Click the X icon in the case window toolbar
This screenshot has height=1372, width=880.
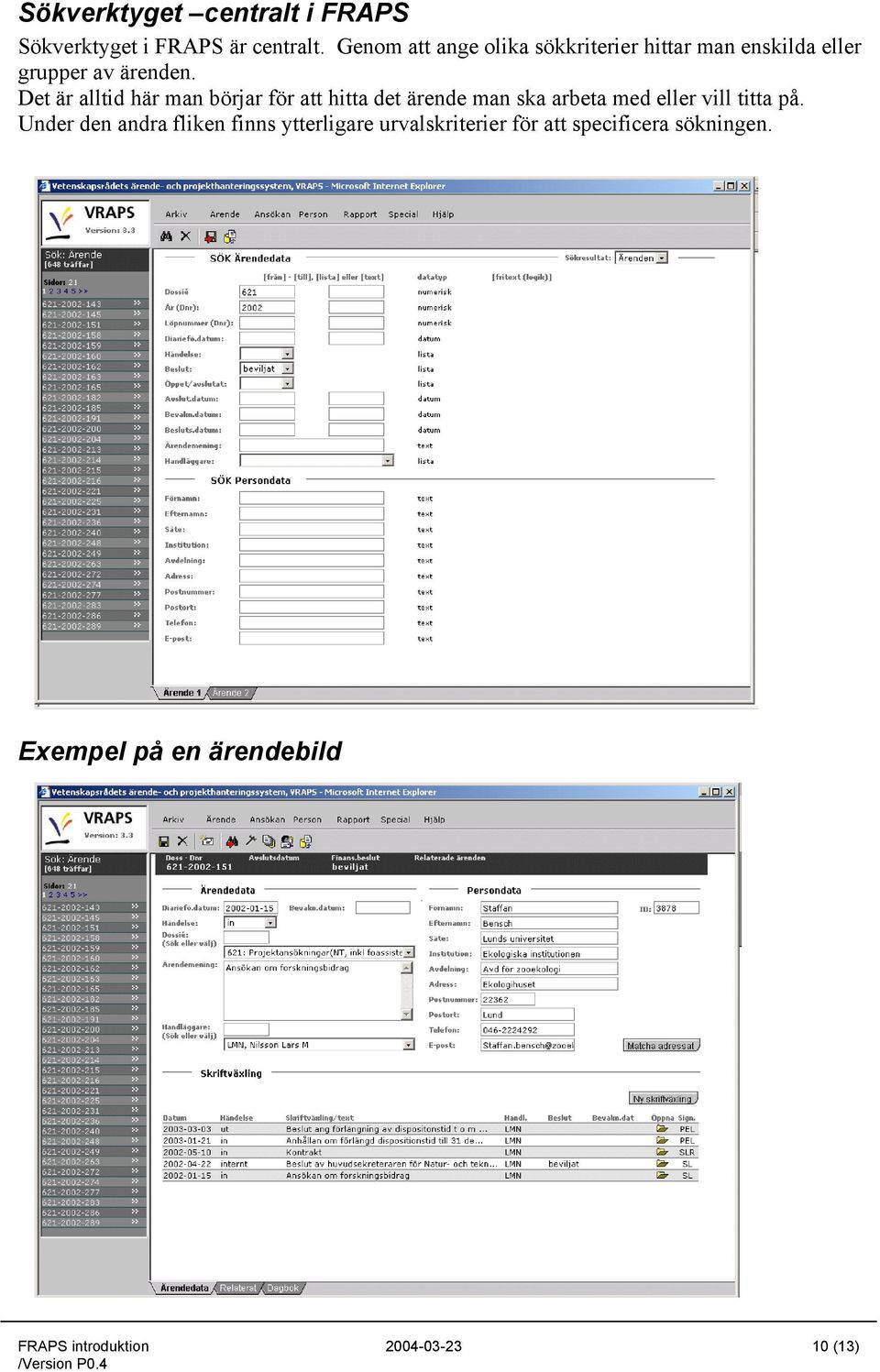tap(182, 841)
